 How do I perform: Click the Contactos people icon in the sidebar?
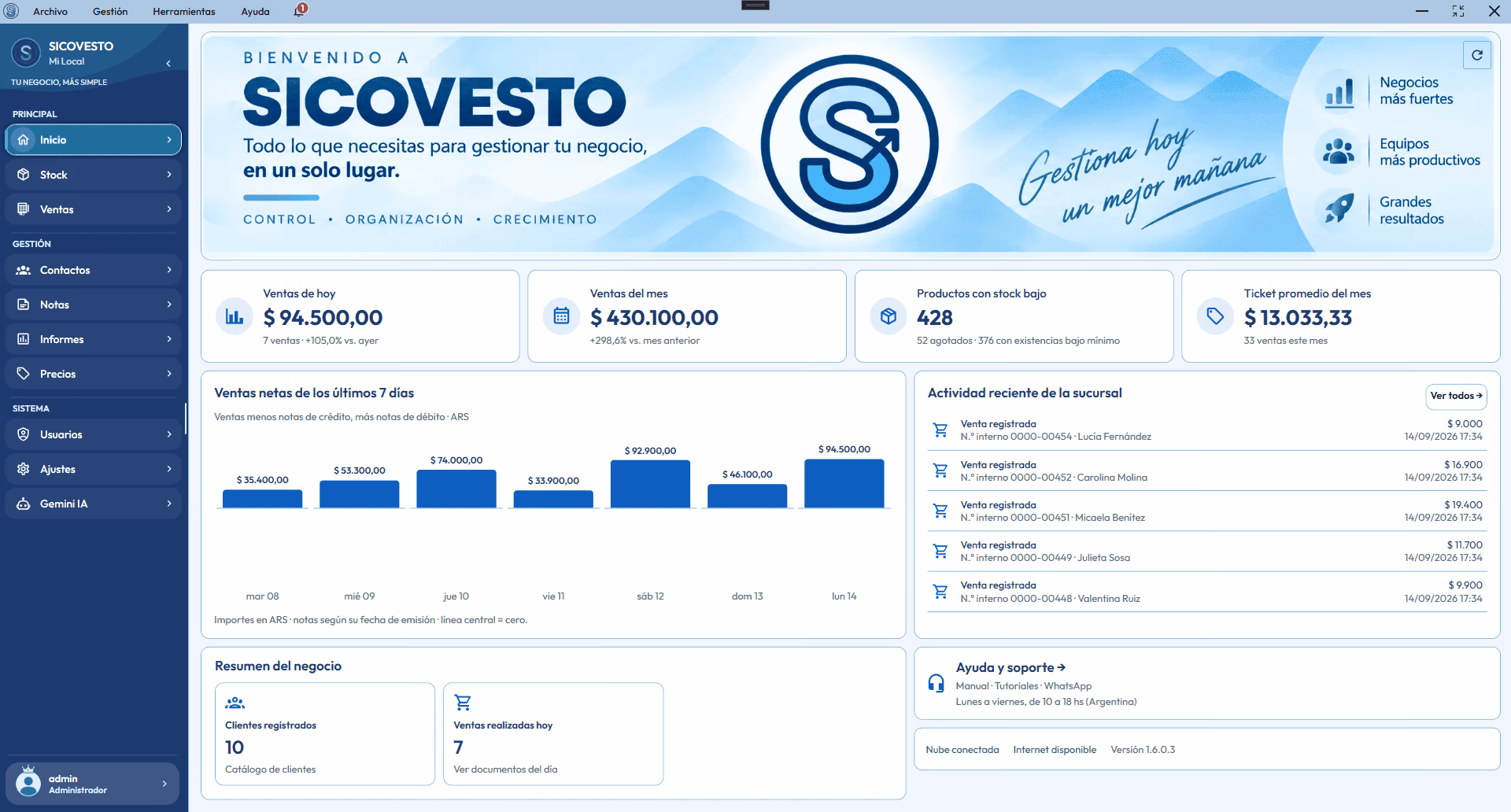[x=24, y=270]
